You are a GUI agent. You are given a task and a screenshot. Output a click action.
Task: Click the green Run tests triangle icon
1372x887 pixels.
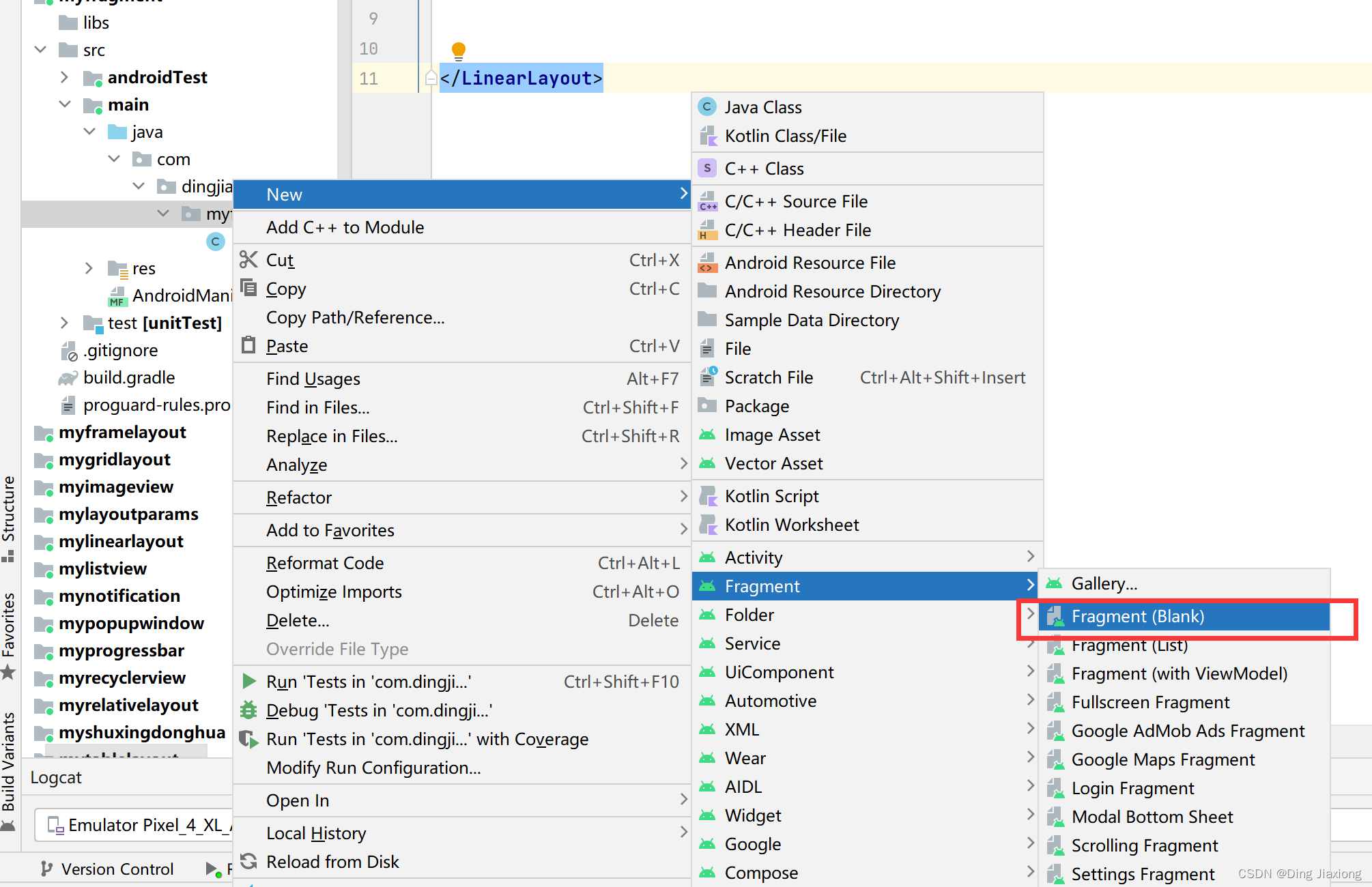pyautogui.click(x=249, y=681)
